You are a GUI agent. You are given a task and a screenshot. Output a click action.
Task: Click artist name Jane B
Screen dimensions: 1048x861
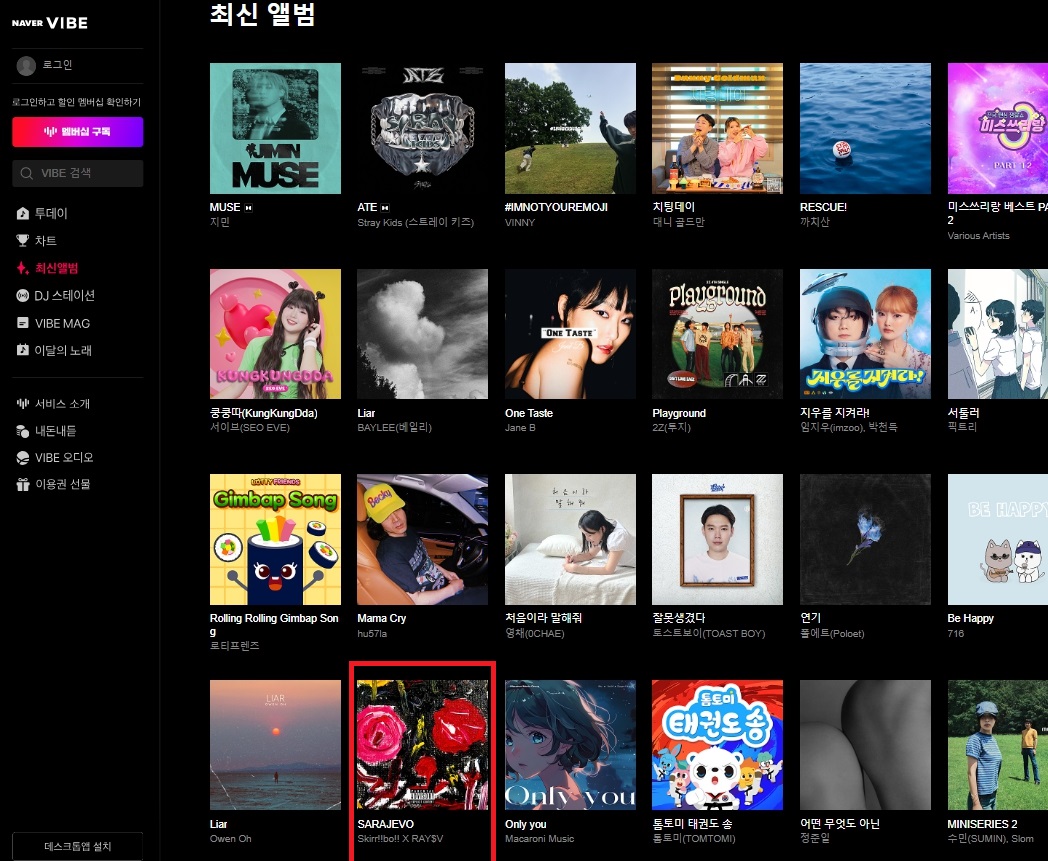coord(520,428)
